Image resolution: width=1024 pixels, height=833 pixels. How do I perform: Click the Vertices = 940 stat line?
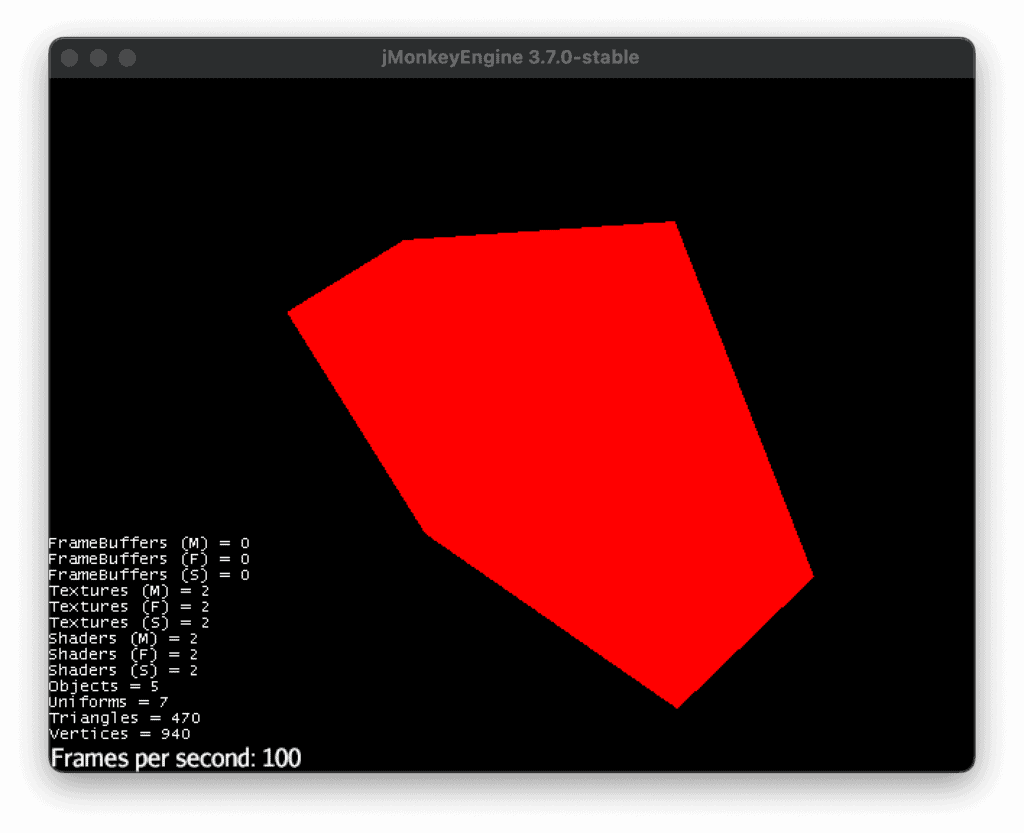coord(120,734)
